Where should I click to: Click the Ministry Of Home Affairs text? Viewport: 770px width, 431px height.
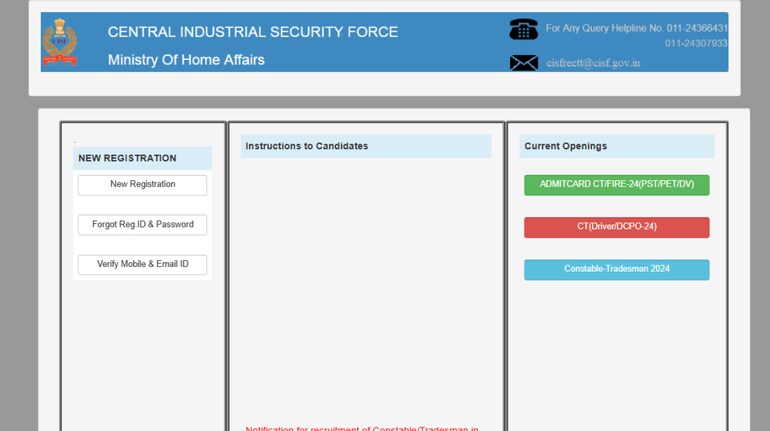[x=186, y=60]
